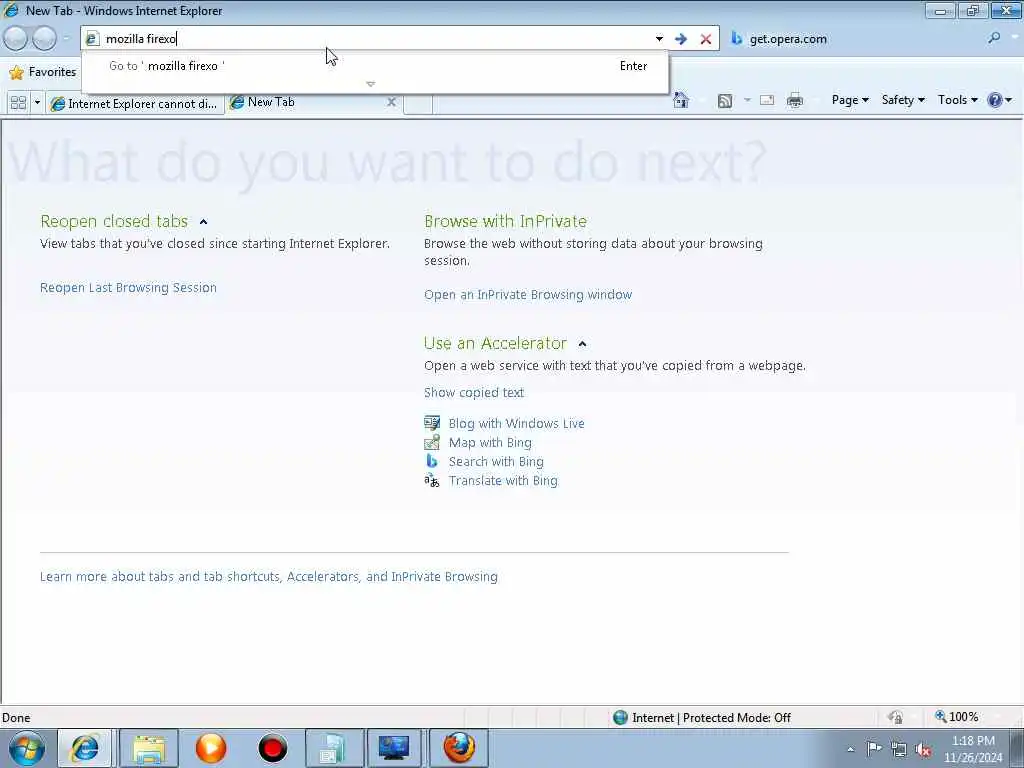Image resolution: width=1024 pixels, height=768 pixels.
Task: Click the Forward navigation button
Action: pos(44,39)
